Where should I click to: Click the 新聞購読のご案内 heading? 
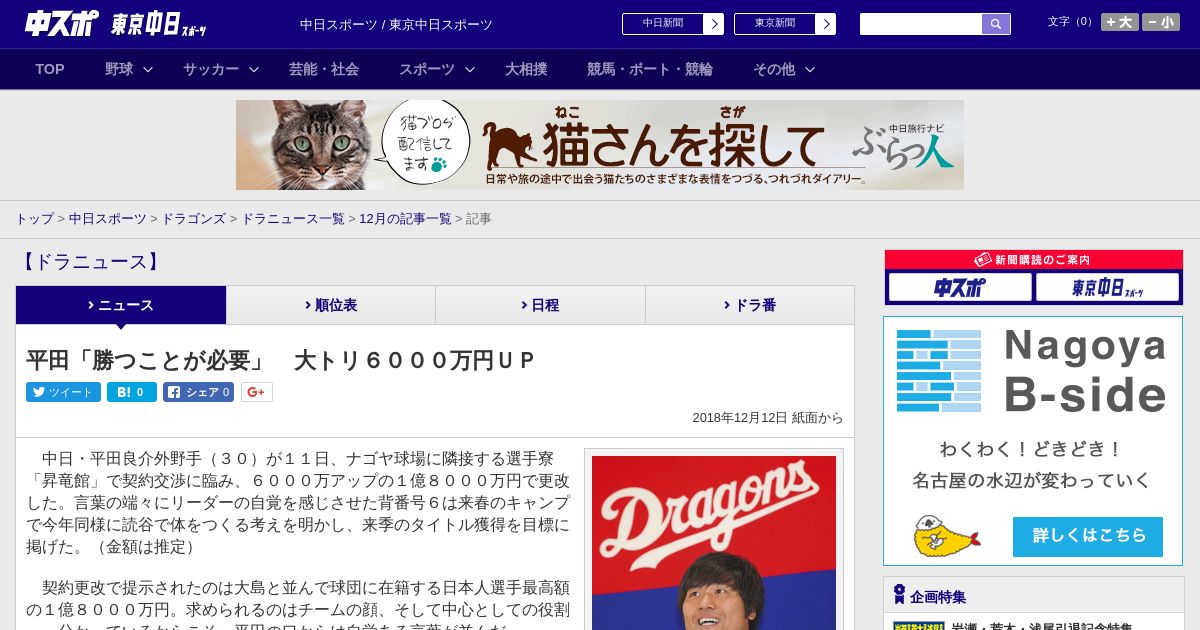(x=1034, y=259)
